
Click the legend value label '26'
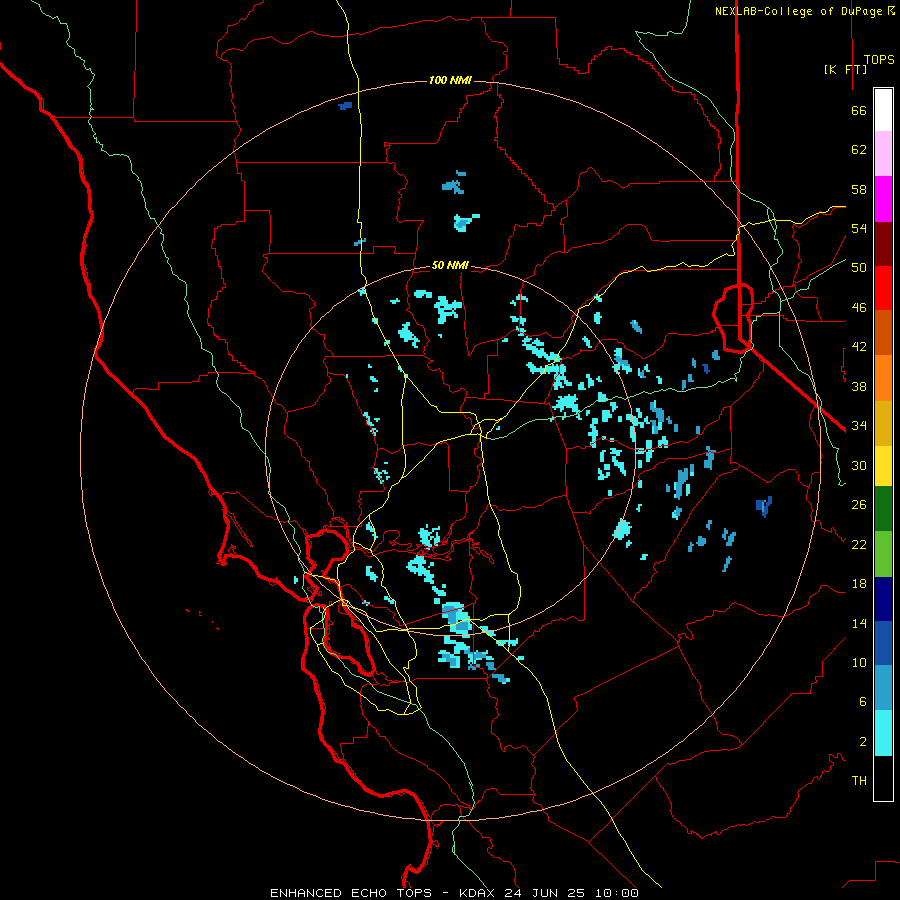(x=859, y=505)
